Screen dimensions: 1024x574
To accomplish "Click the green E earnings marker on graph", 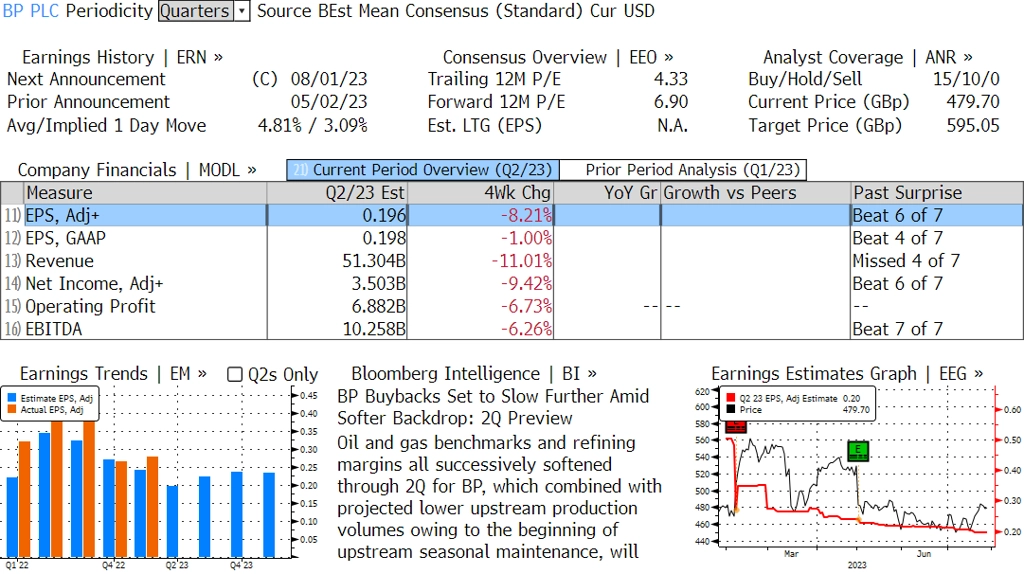I will coord(857,451).
